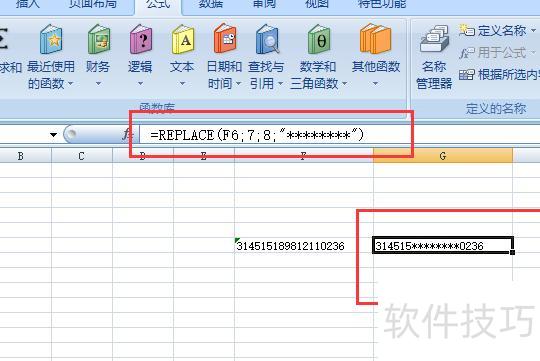Expand the Logical dropdown arrow

point(141,84)
